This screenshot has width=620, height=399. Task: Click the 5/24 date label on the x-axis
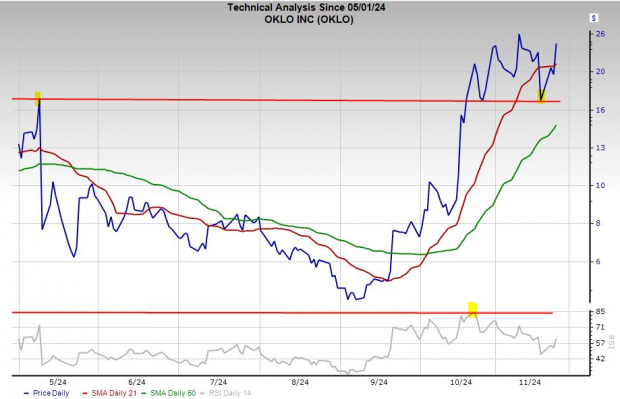point(58,382)
